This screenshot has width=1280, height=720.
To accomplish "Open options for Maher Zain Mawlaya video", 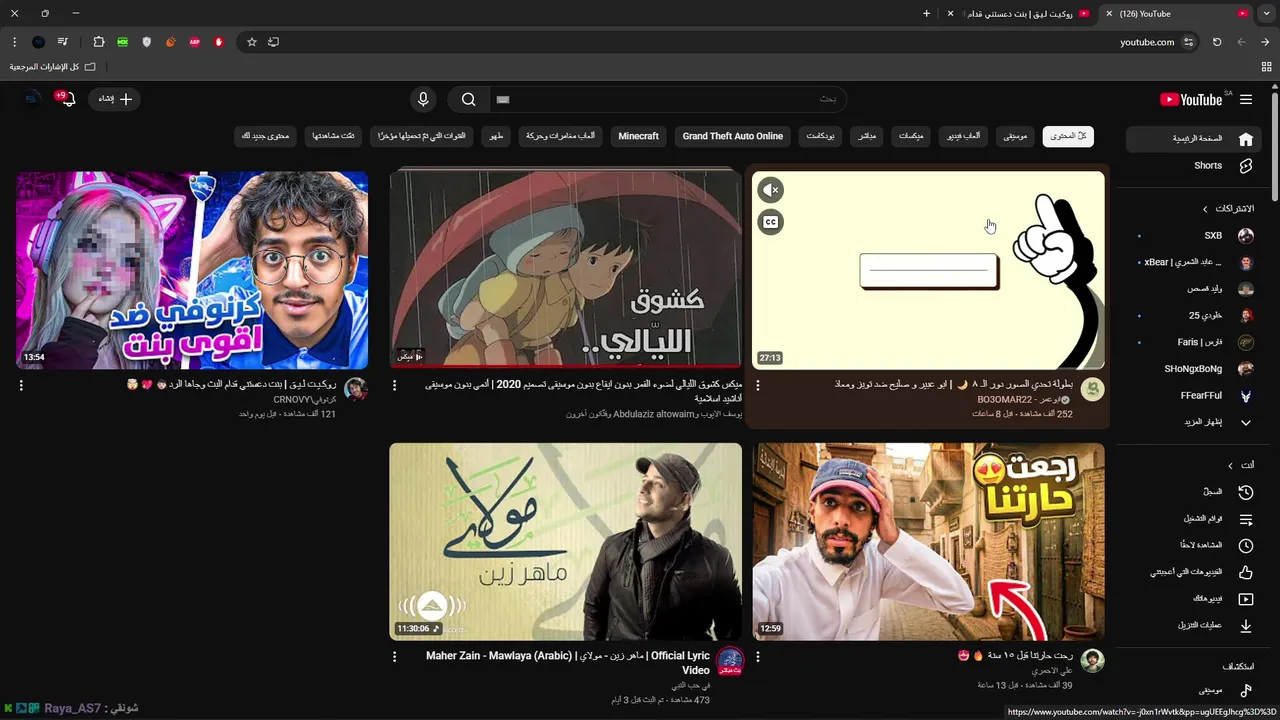I will click(395, 657).
